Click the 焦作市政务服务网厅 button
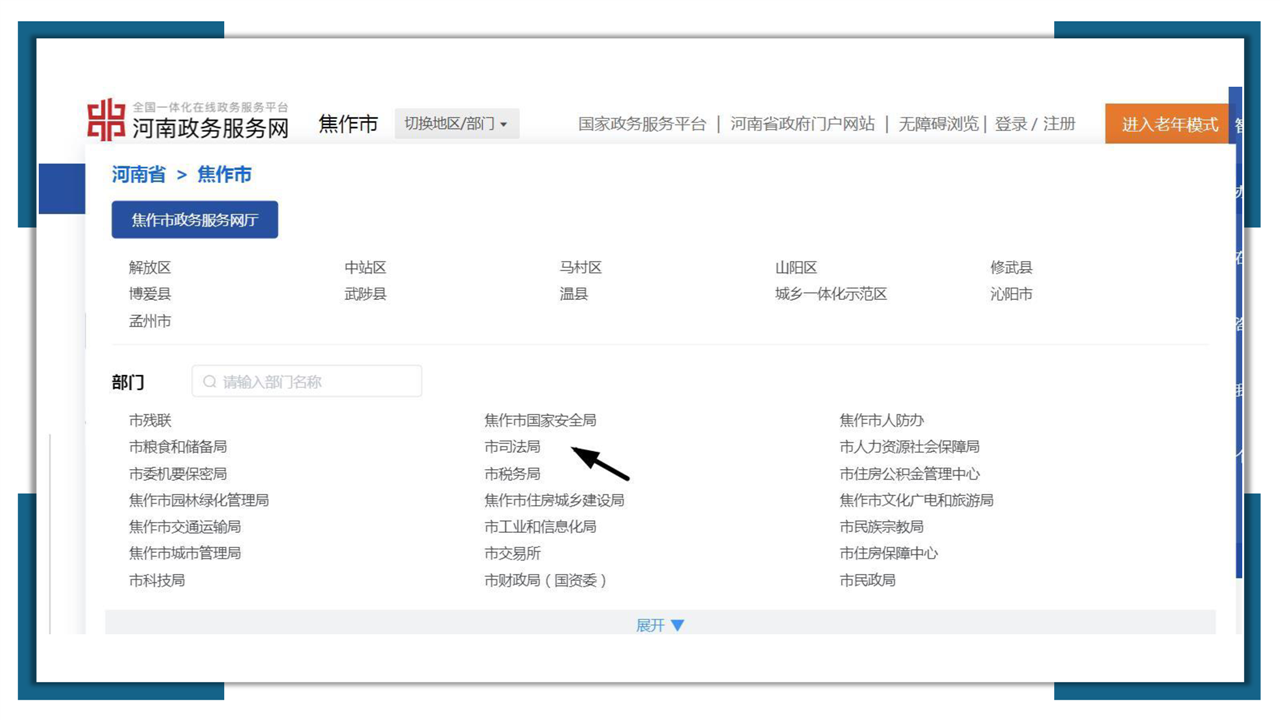This screenshot has height=720, width=1280. 195,220
